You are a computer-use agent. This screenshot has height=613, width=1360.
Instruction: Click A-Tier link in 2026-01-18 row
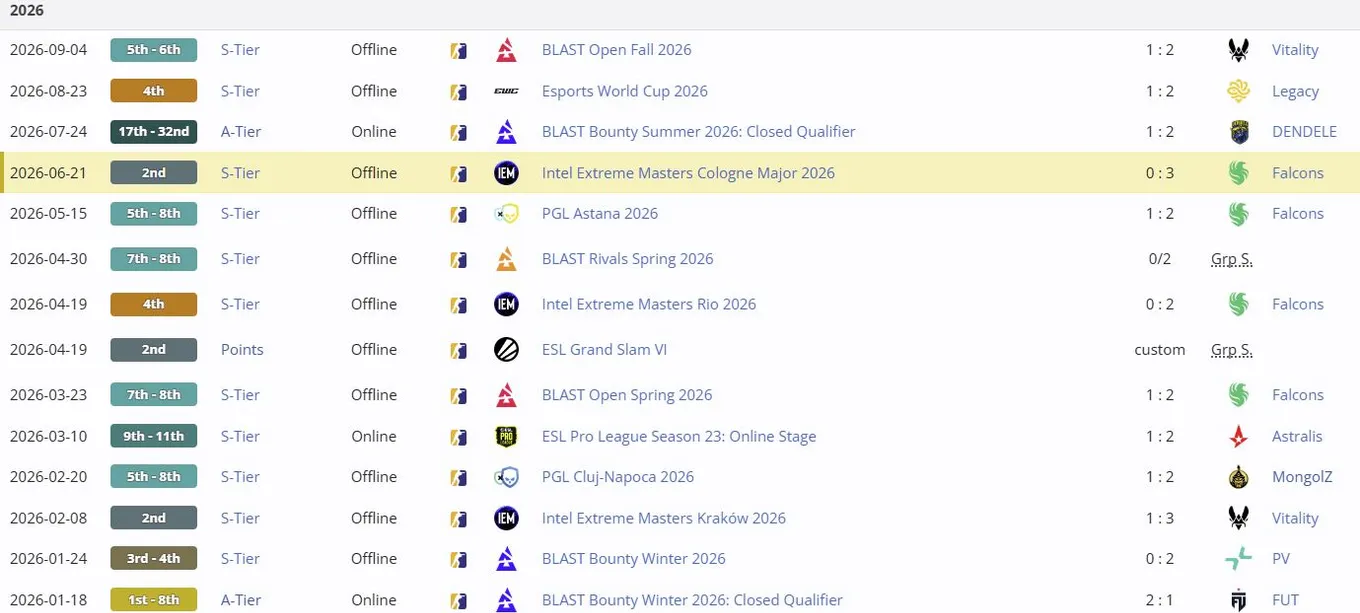(x=241, y=600)
